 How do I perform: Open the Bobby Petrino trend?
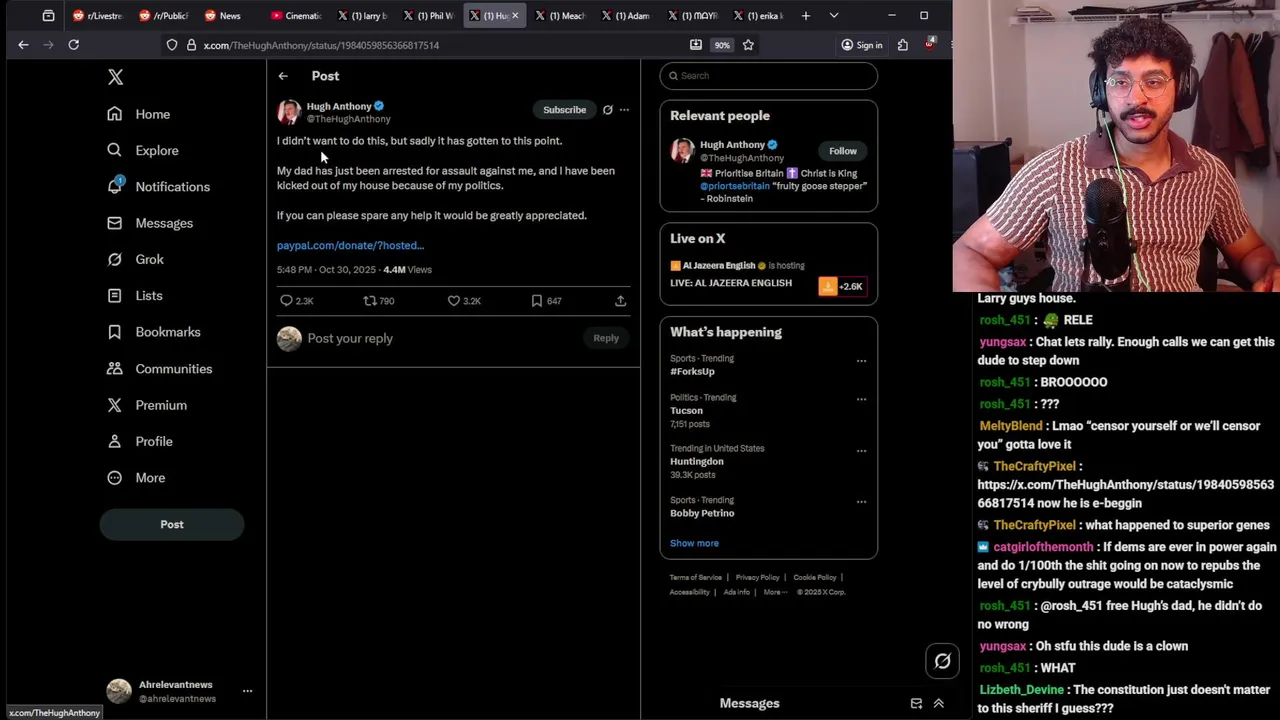point(702,513)
